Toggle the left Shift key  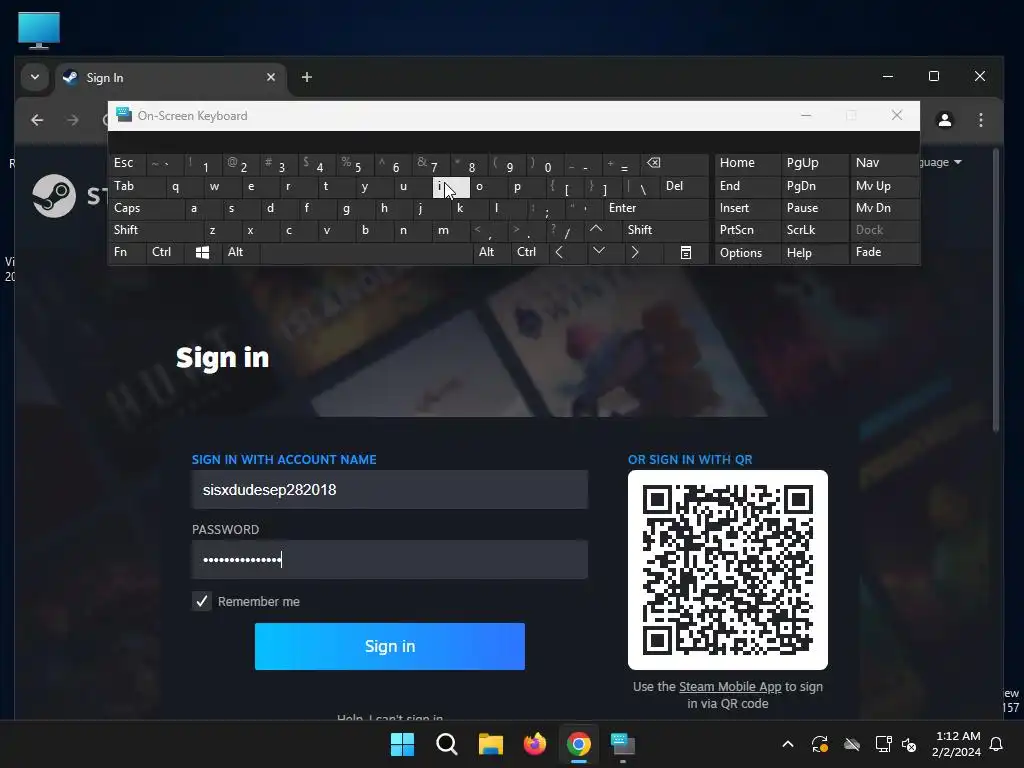[x=156, y=230]
